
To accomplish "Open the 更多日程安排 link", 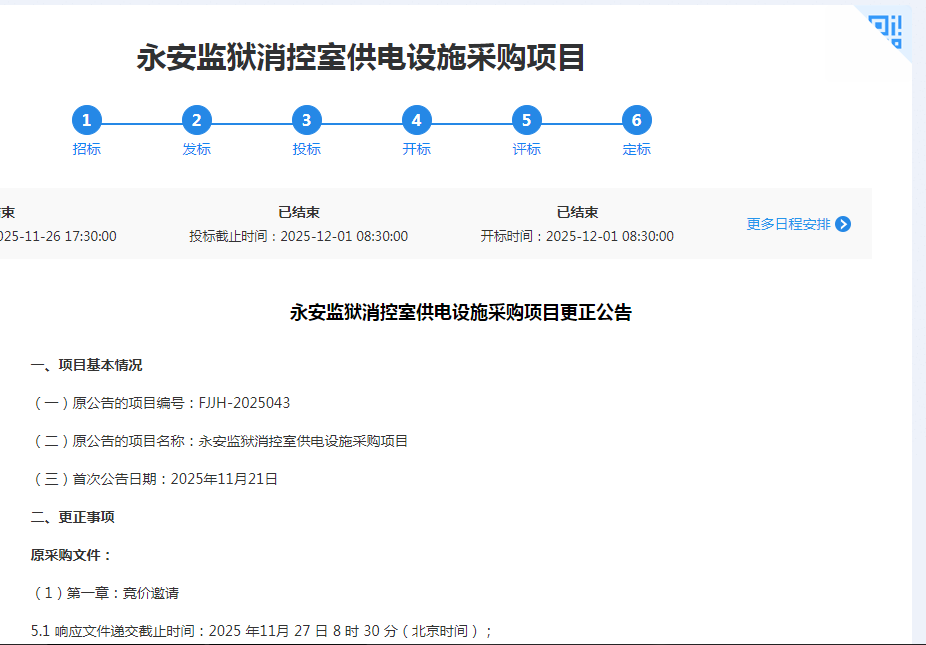I will [x=788, y=224].
